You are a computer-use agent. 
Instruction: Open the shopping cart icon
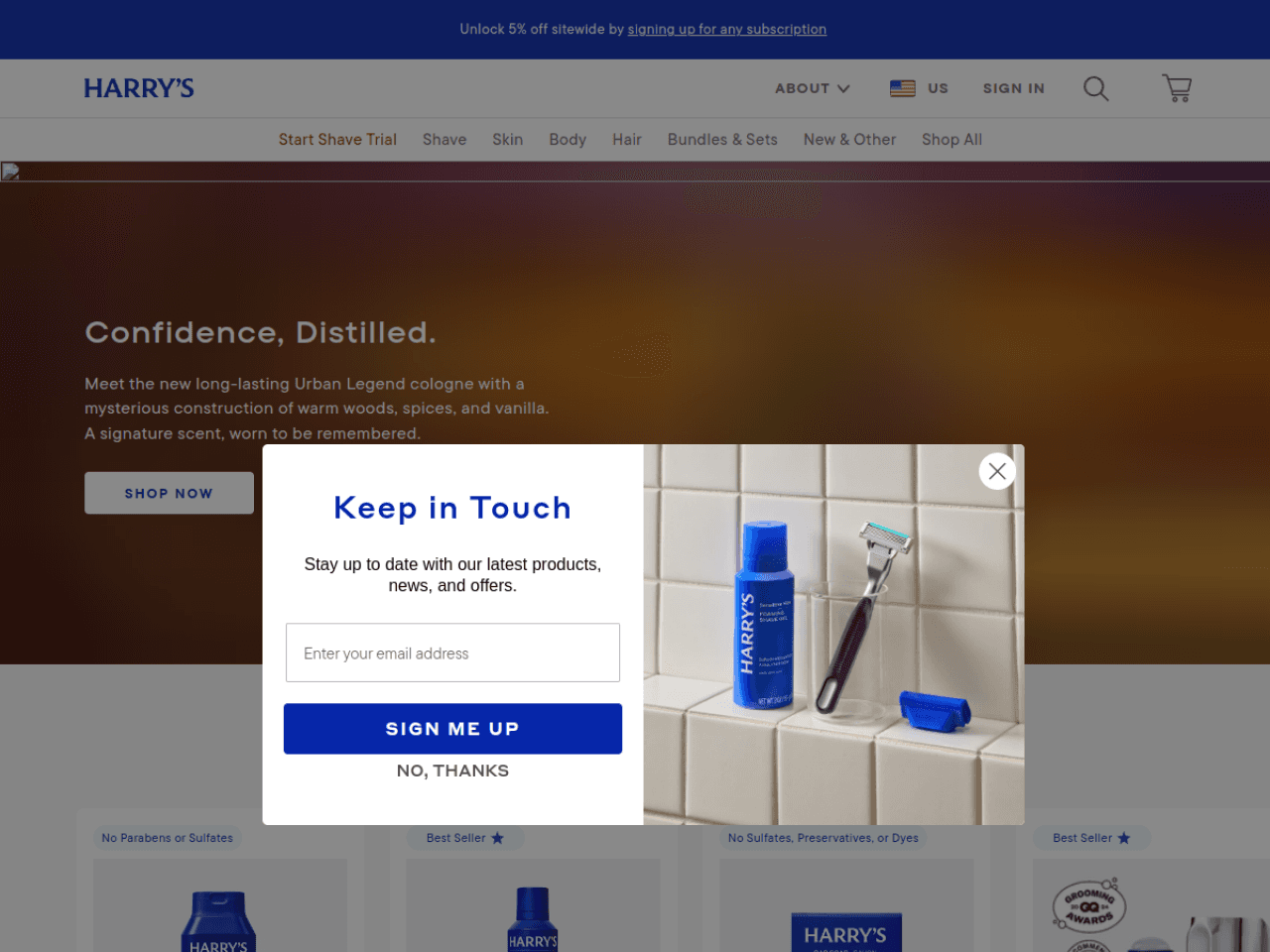[1177, 88]
